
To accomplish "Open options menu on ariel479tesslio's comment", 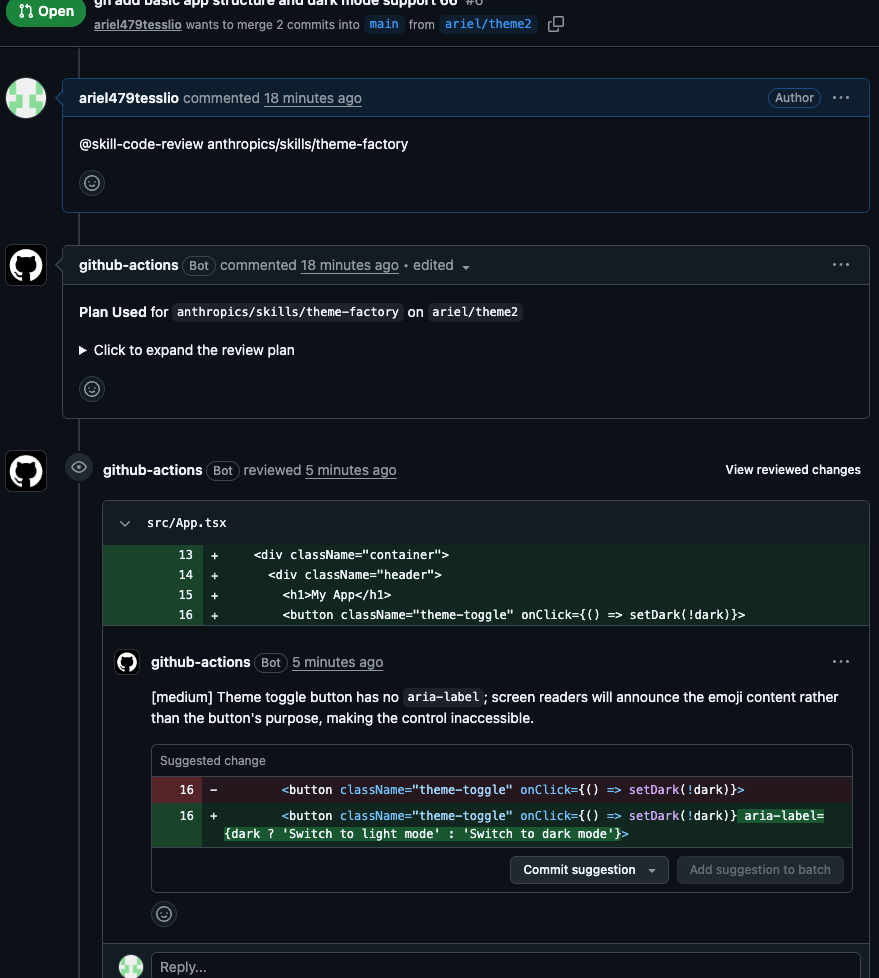I will pyautogui.click(x=840, y=98).
